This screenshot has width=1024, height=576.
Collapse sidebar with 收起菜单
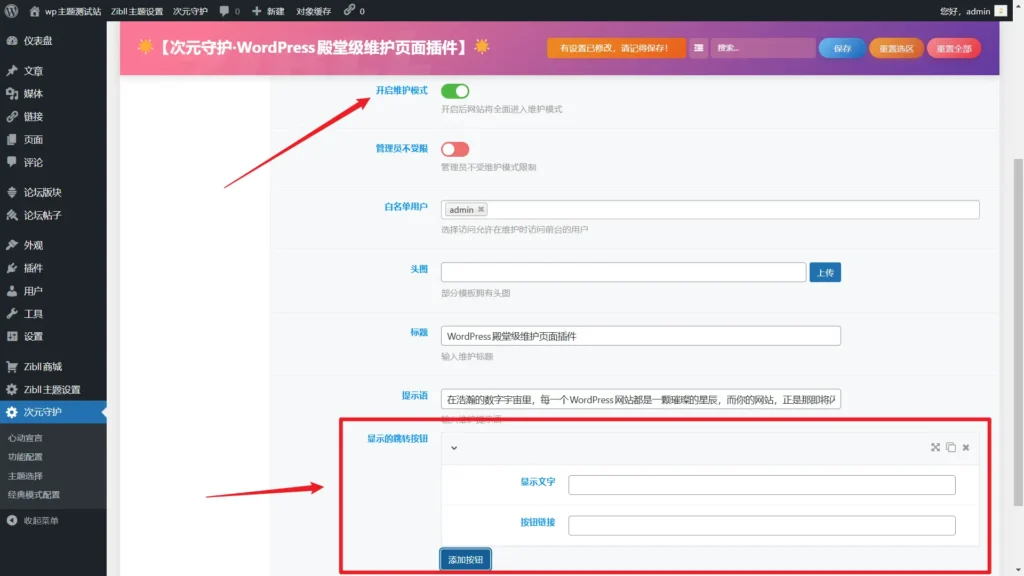coord(34,520)
